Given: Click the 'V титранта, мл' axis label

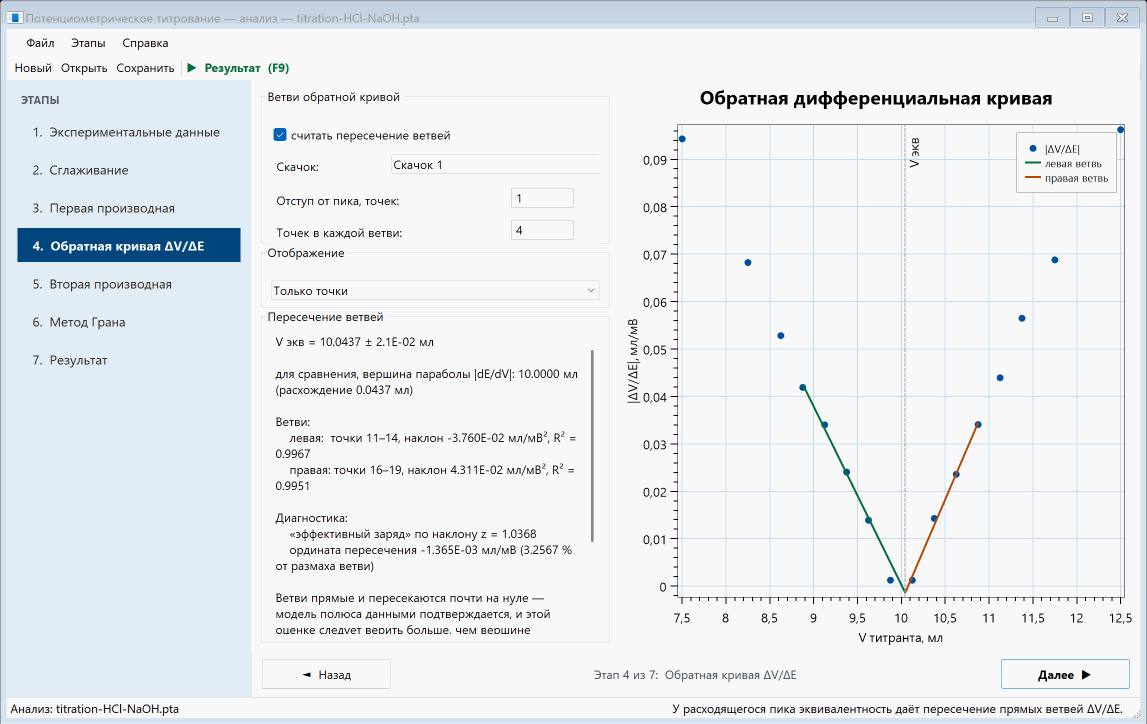Looking at the screenshot, I should click(x=900, y=638).
